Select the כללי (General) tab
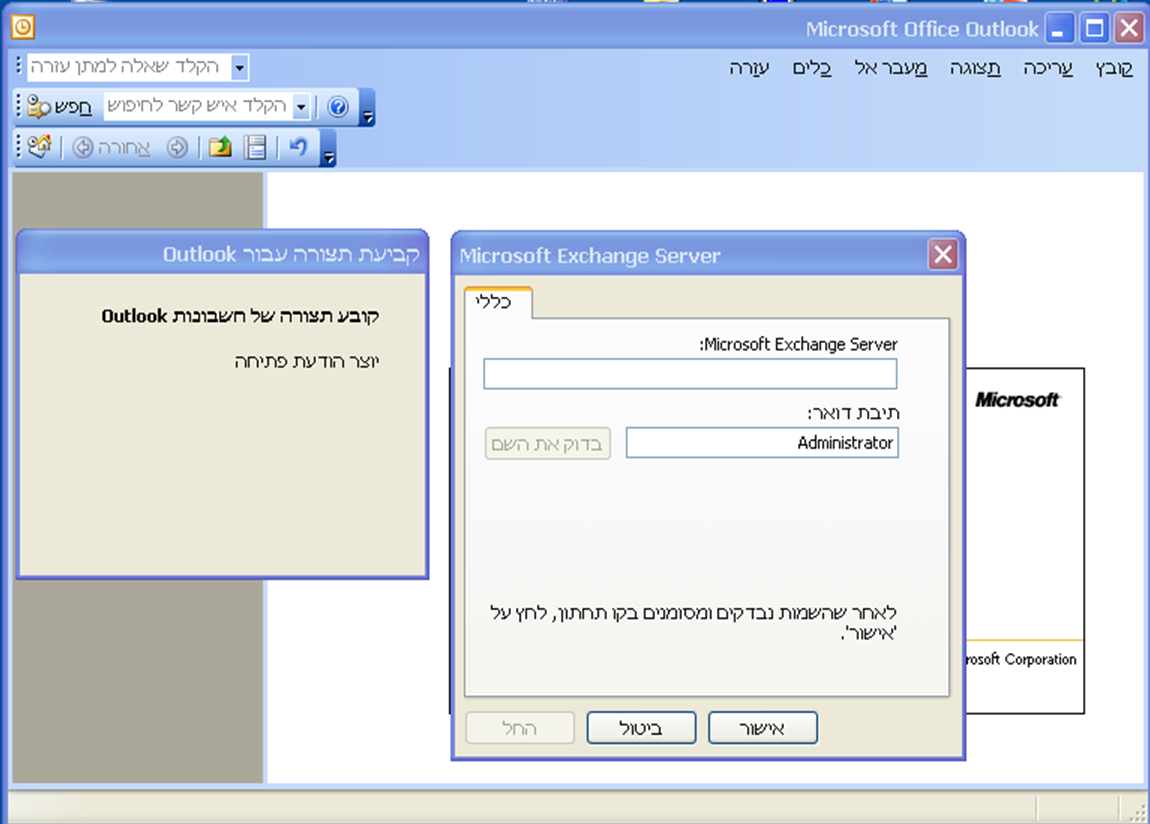Screen dimensions: 1150x824 [498, 303]
